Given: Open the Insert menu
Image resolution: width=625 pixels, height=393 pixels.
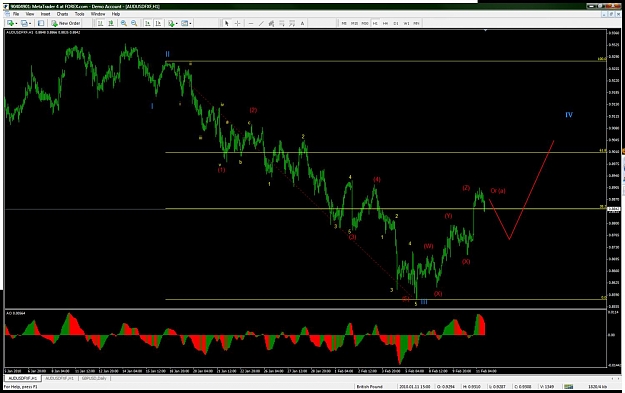Looking at the screenshot, I should [x=45, y=14].
